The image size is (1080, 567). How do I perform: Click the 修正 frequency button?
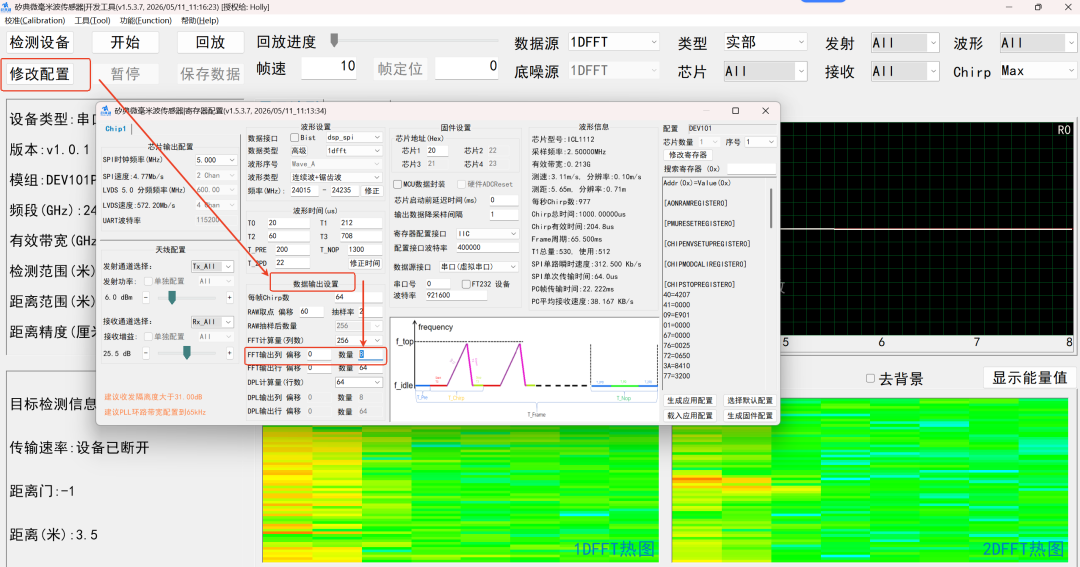point(372,191)
